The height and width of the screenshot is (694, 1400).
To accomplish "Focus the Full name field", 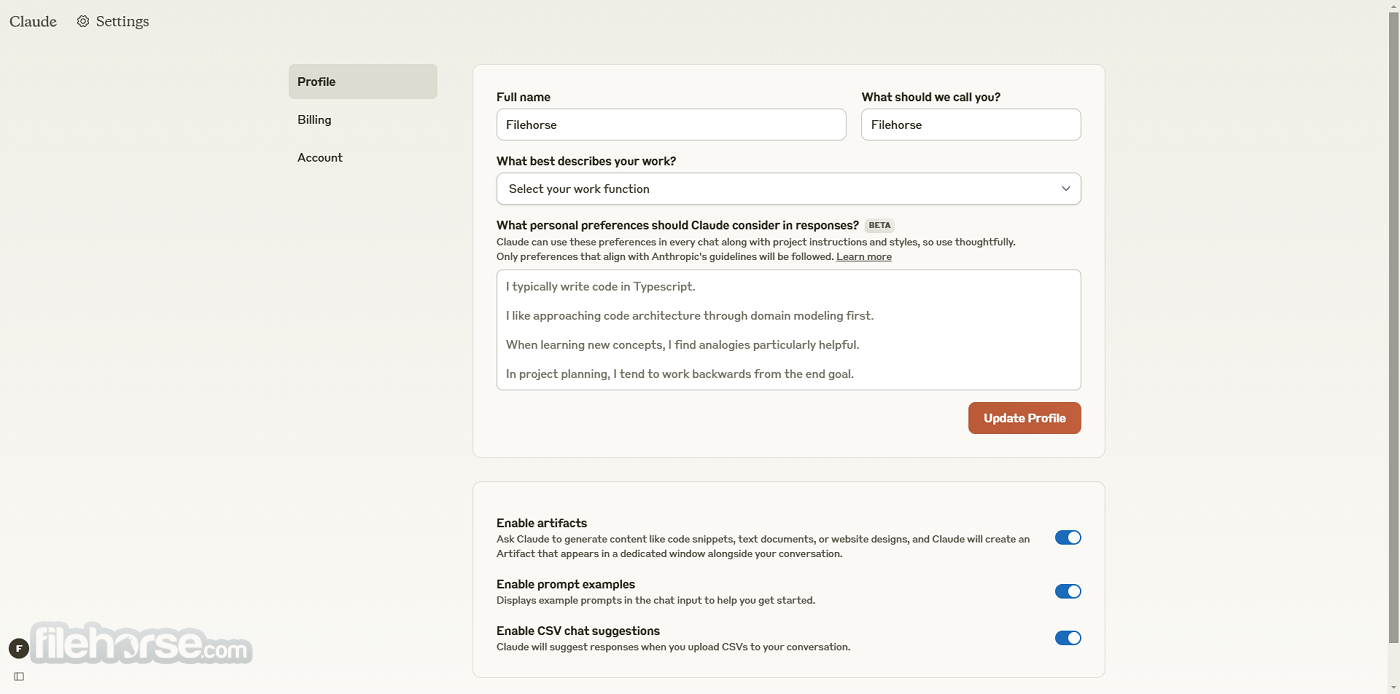I will (x=671, y=125).
